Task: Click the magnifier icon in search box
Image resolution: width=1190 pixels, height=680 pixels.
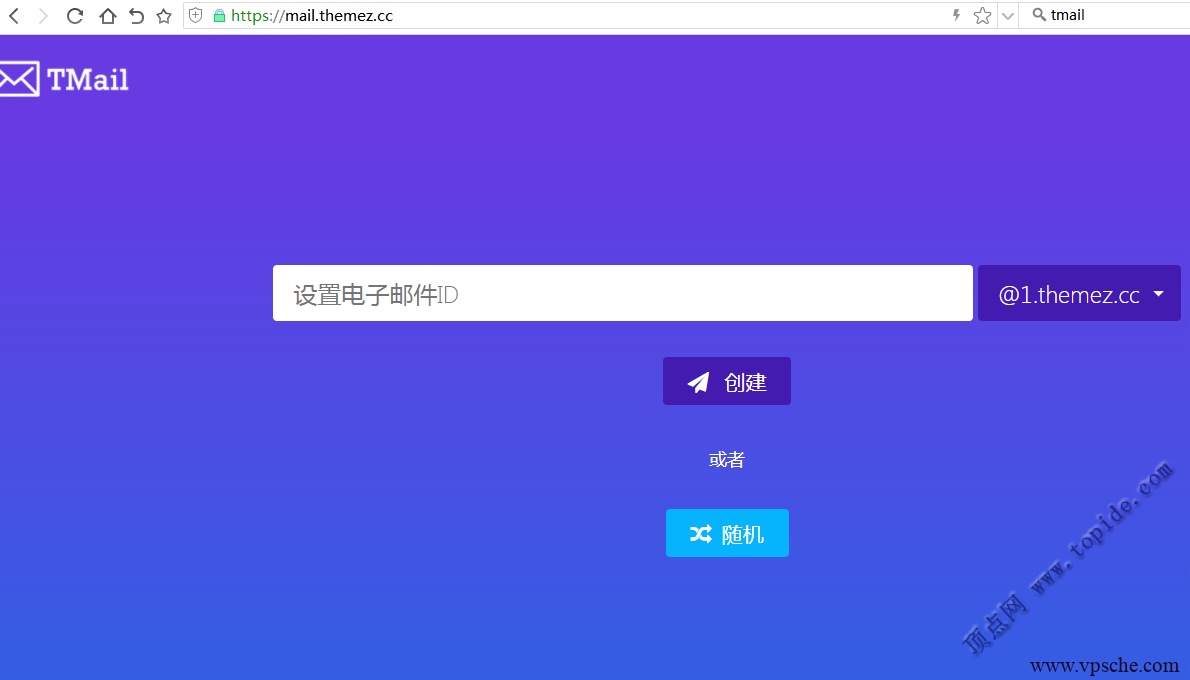Action: pos(1038,15)
